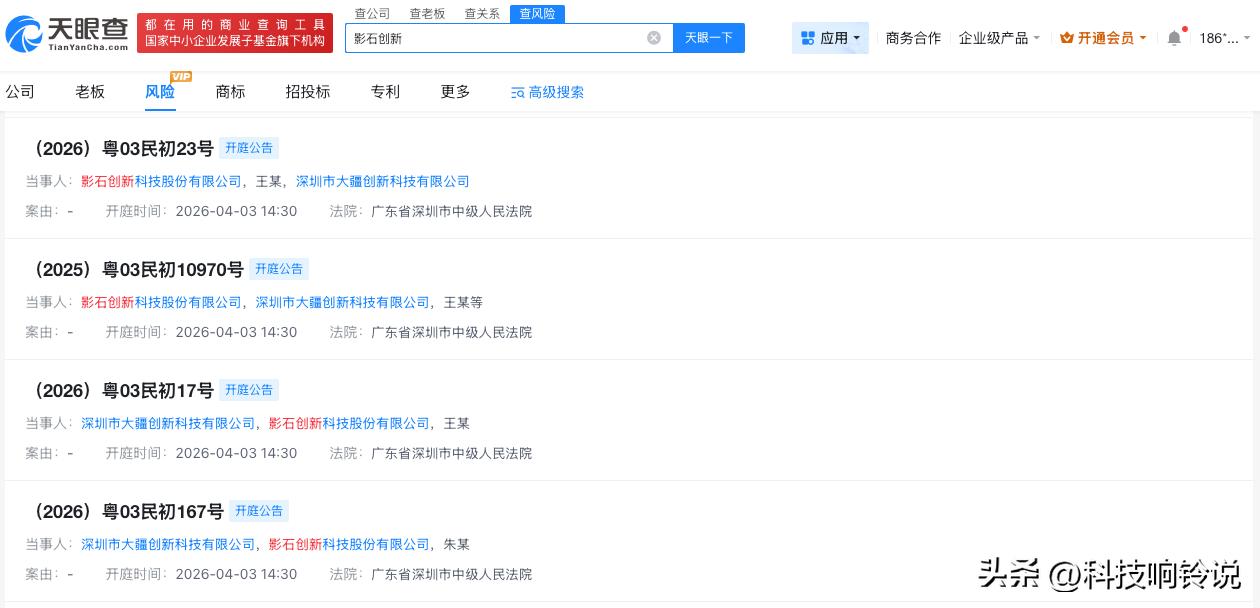This screenshot has width=1260, height=608.
Task: Clear the search box using the x icon
Action: point(654,38)
